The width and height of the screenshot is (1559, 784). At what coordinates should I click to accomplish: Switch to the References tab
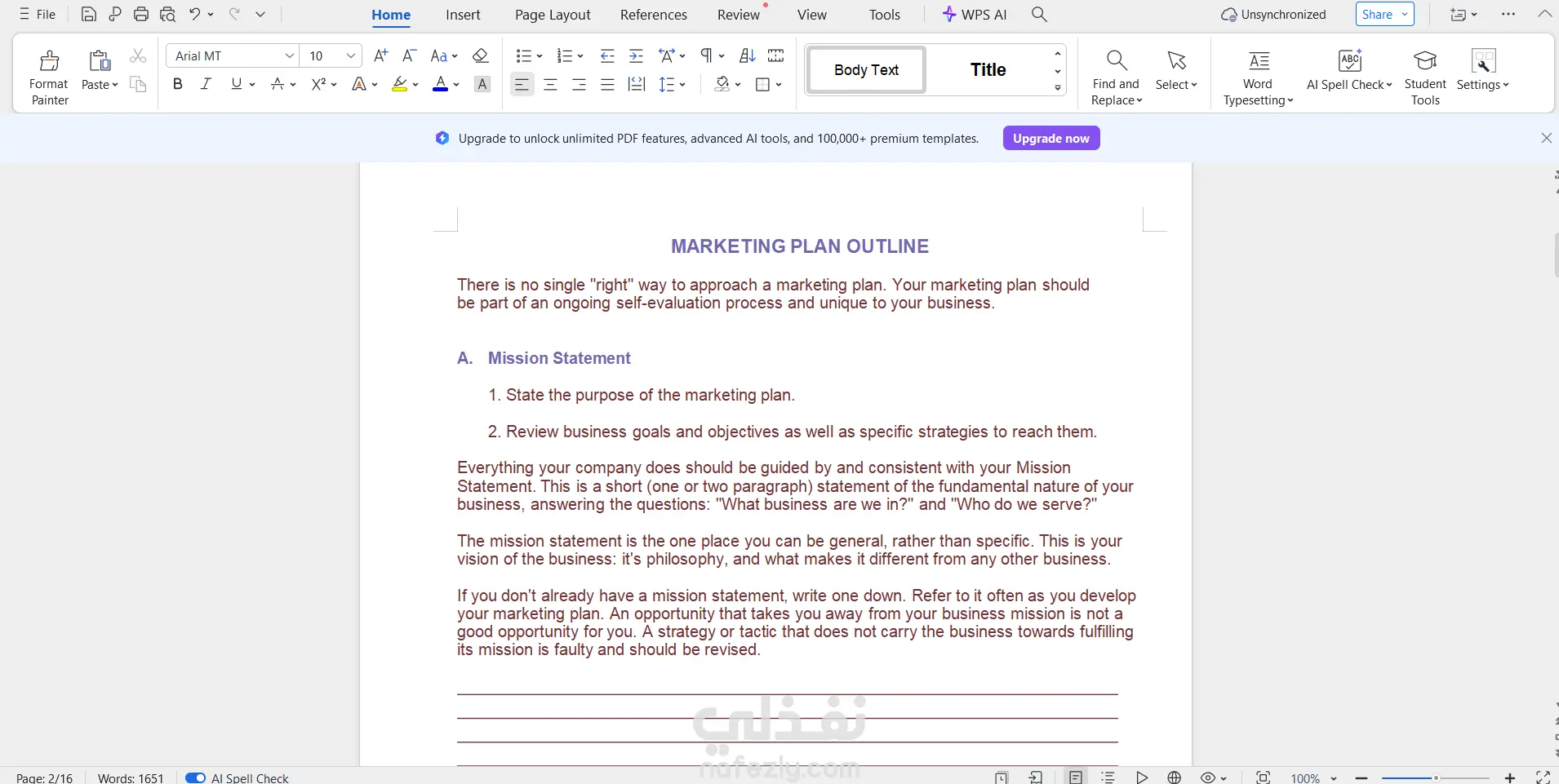pos(654,15)
